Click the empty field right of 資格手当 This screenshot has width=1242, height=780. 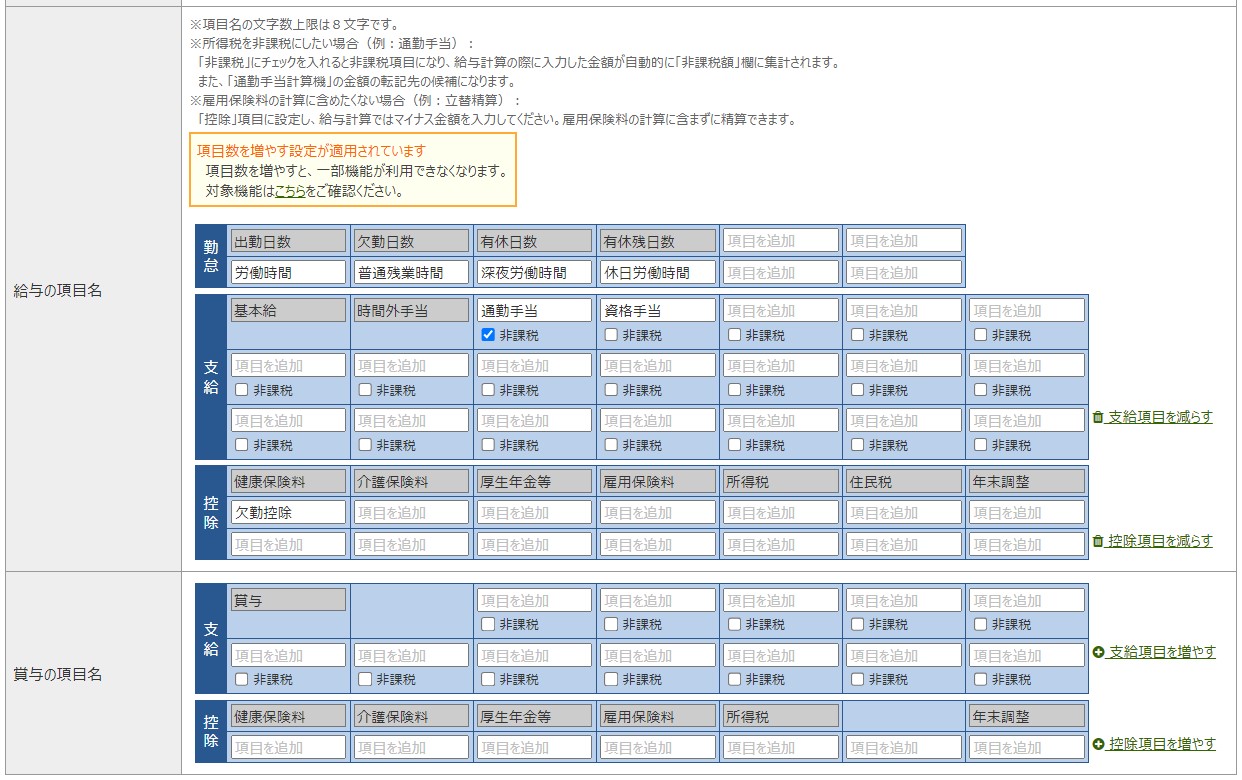[x=780, y=311]
